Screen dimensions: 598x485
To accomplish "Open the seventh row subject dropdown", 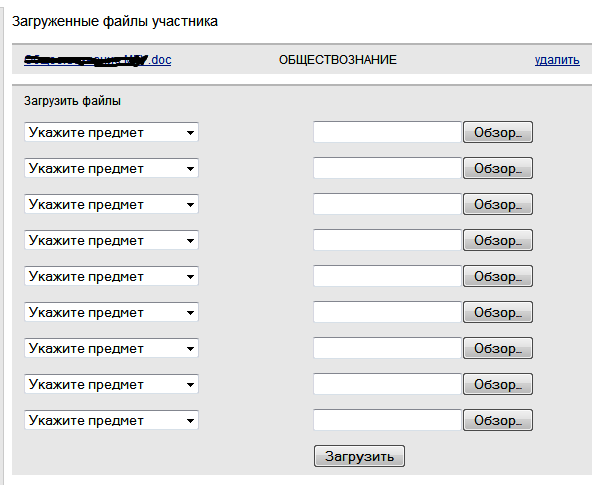I will click(x=111, y=348).
